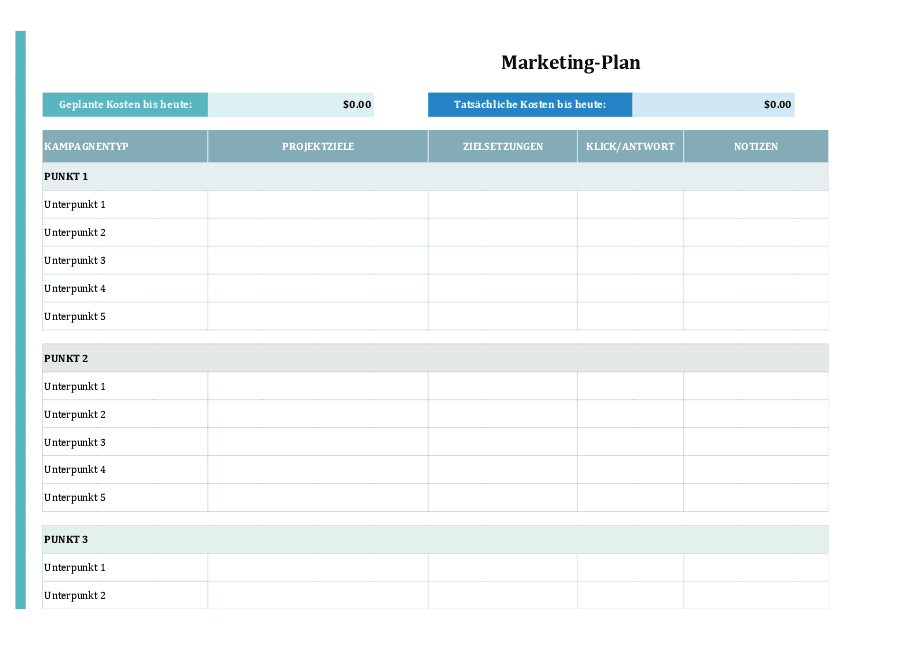Click Notizen cell for PUNKT 1 Unterpunkt 4
This screenshot has width=916, height=648.
pyautogui.click(x=756, y=289)
